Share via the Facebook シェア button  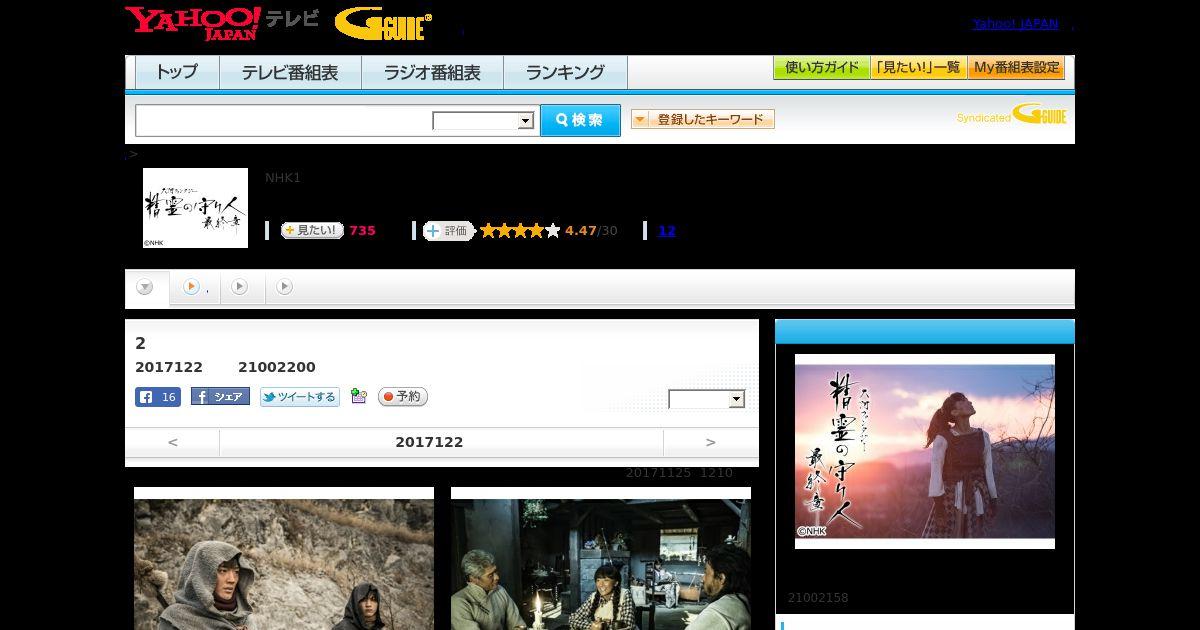220,397
